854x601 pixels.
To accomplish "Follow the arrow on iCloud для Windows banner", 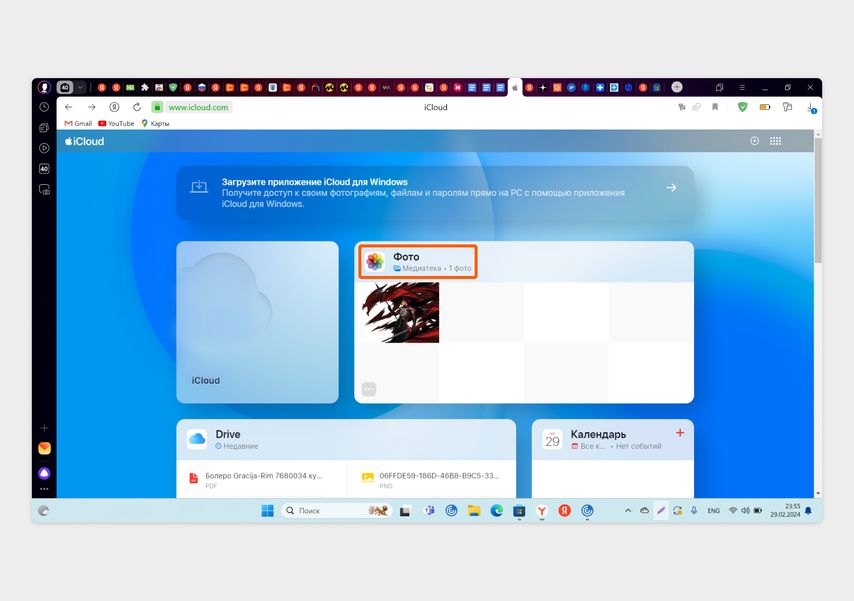I will click(671, 187).
